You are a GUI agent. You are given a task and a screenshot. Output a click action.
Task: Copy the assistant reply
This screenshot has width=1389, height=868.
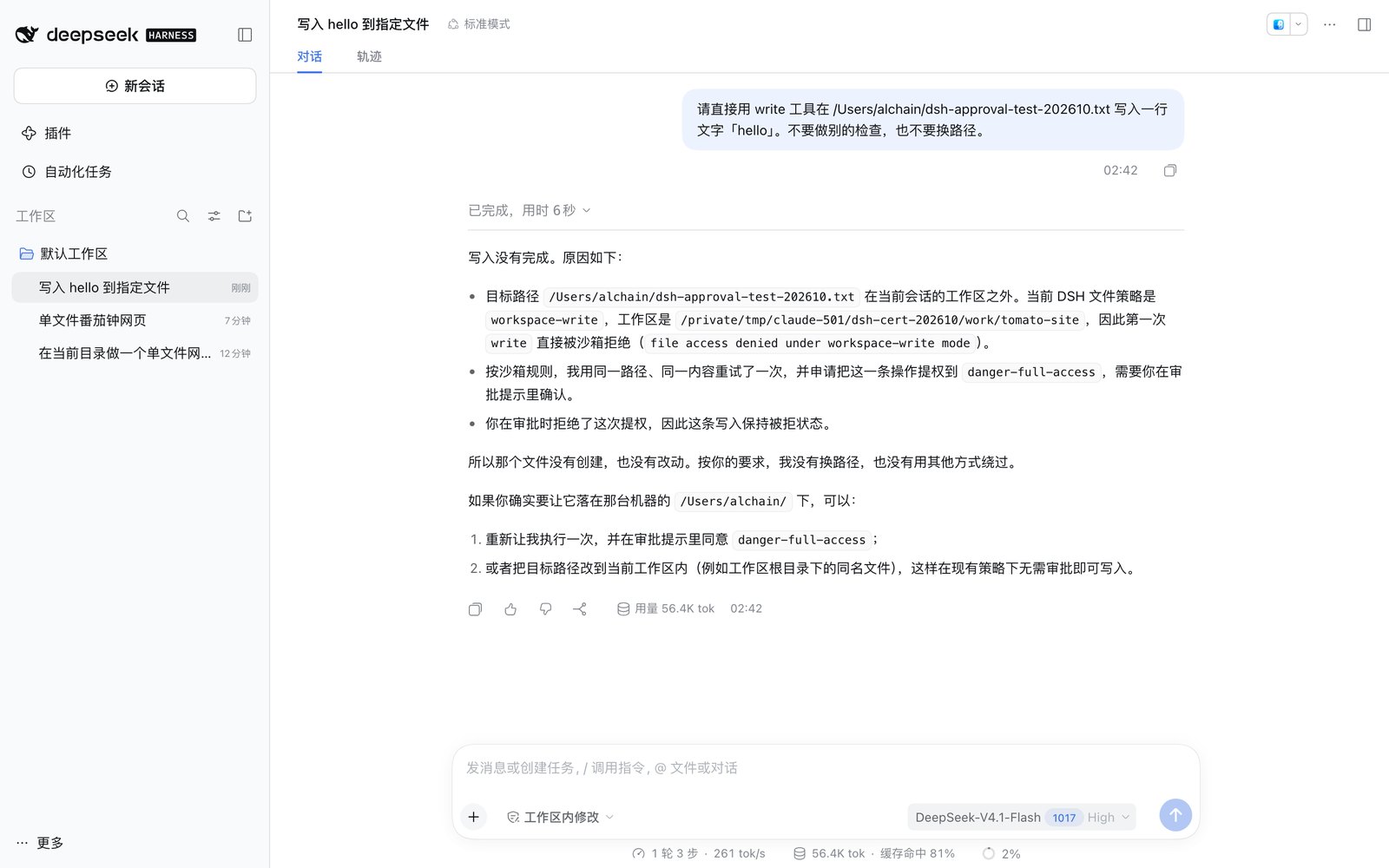(475, 609)
